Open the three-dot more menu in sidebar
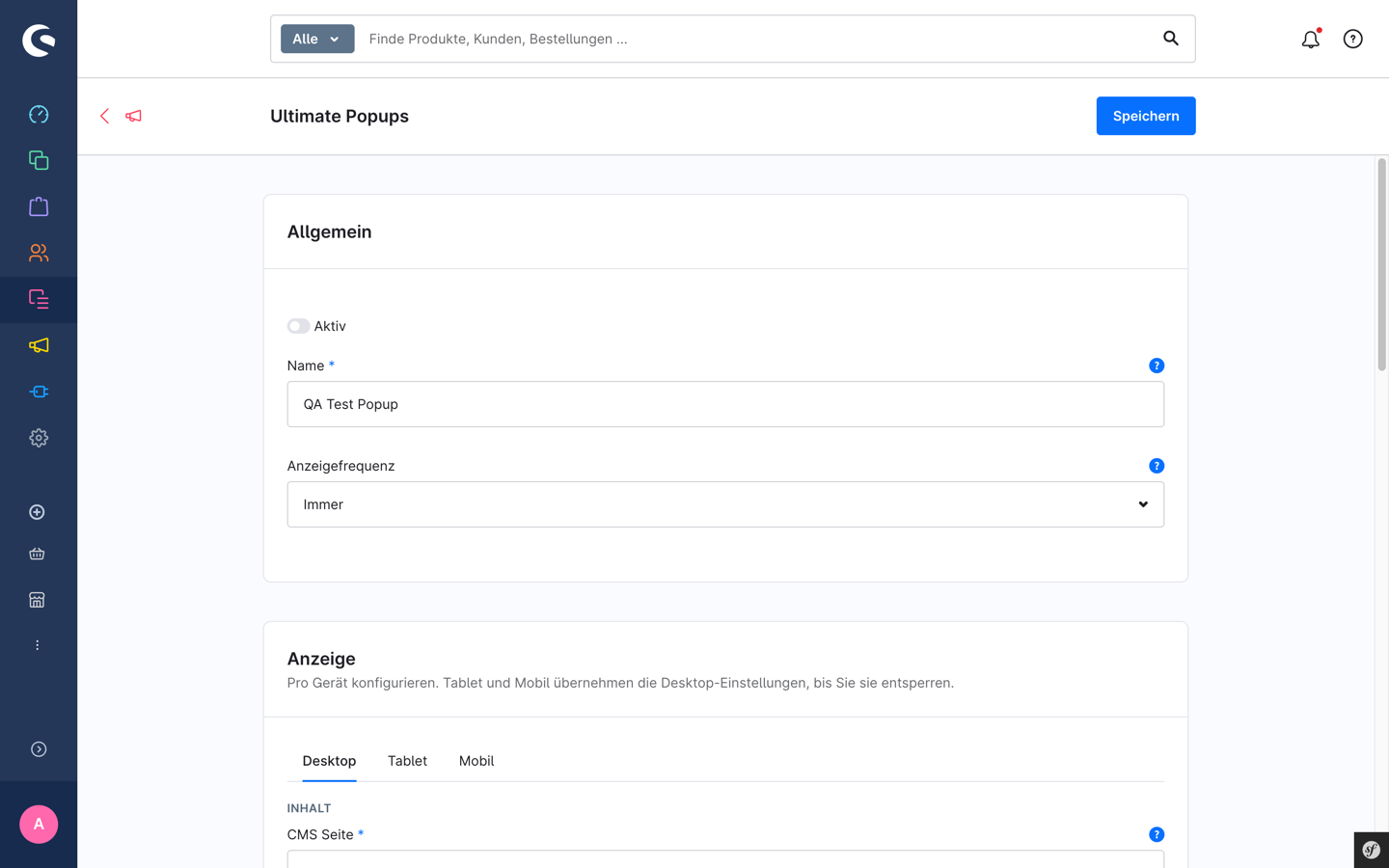 point(37,645)
